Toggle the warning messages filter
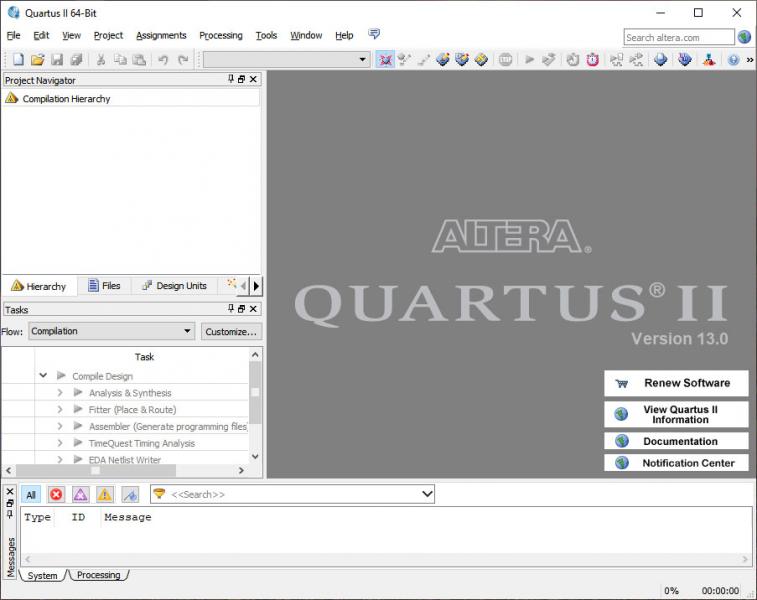The height and width of the screenshot is (600, 757). 104,495
